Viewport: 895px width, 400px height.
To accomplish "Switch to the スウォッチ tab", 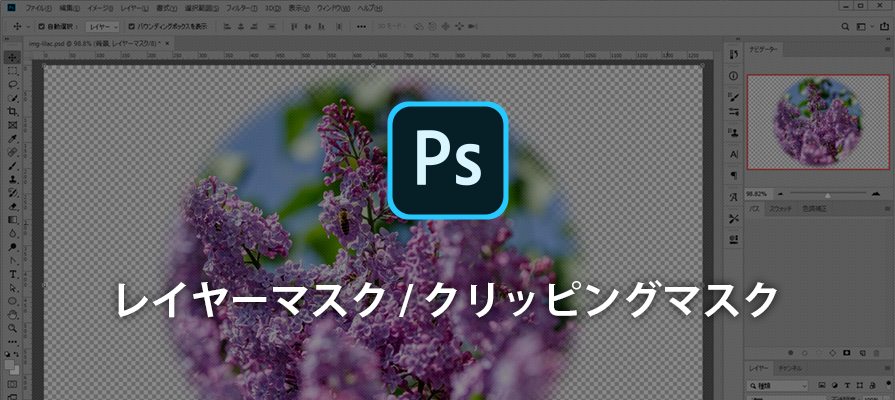I will coord(780,209).
